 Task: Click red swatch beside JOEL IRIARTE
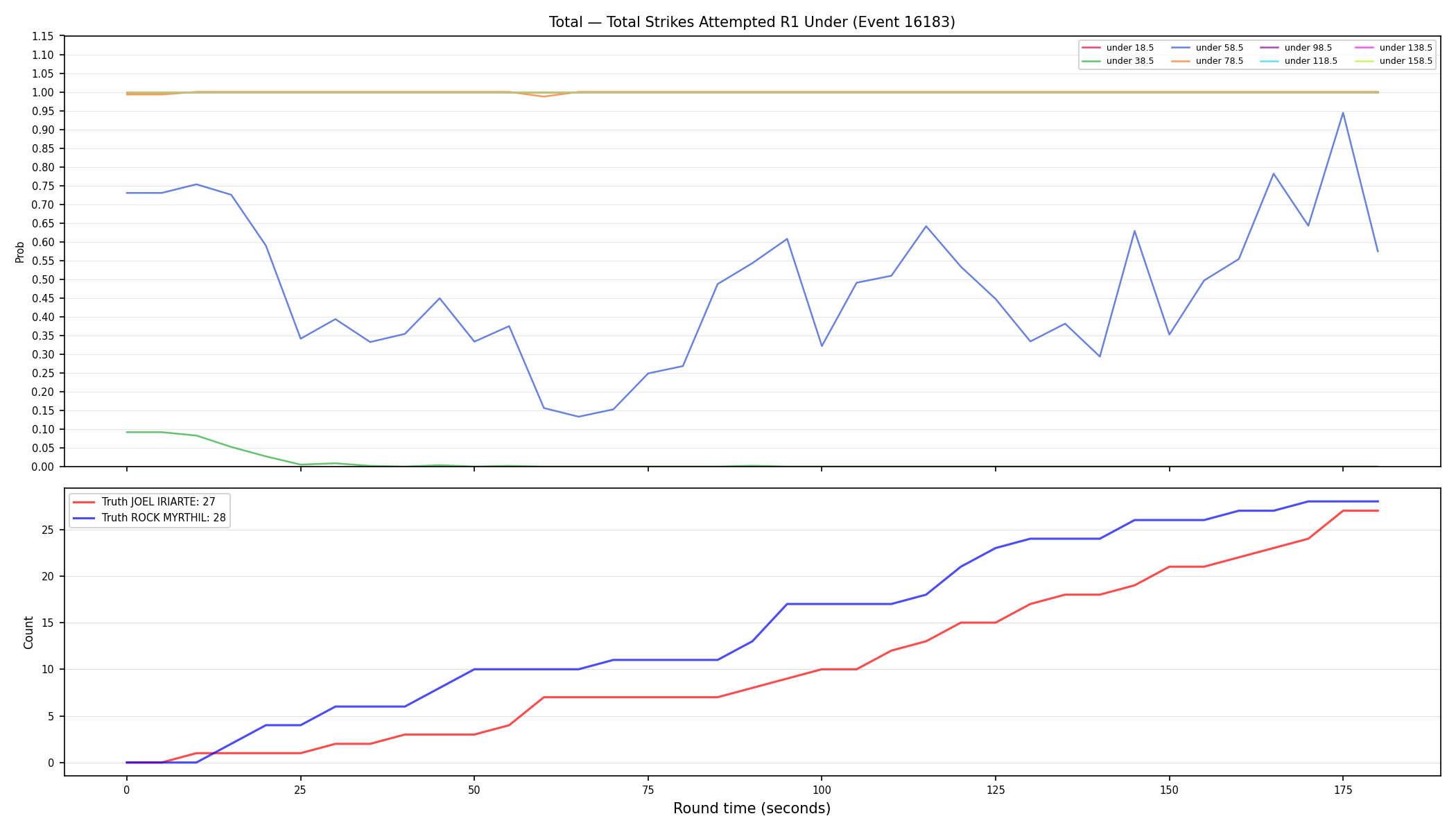click(84, 502)
